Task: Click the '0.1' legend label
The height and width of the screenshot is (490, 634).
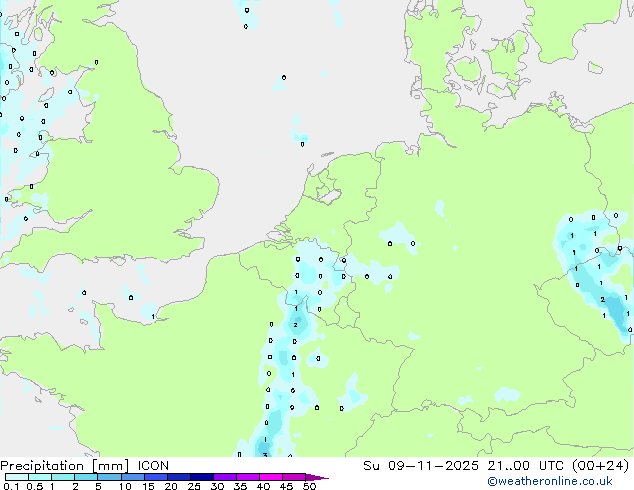Action: point(11,486)
